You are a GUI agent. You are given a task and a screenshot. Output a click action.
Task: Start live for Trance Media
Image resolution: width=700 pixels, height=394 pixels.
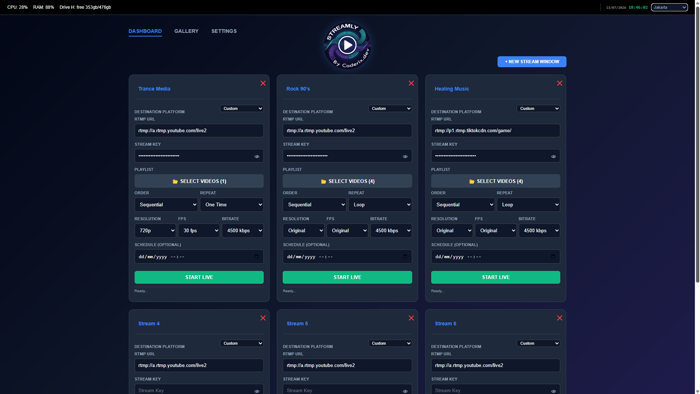tap(199, 277)
